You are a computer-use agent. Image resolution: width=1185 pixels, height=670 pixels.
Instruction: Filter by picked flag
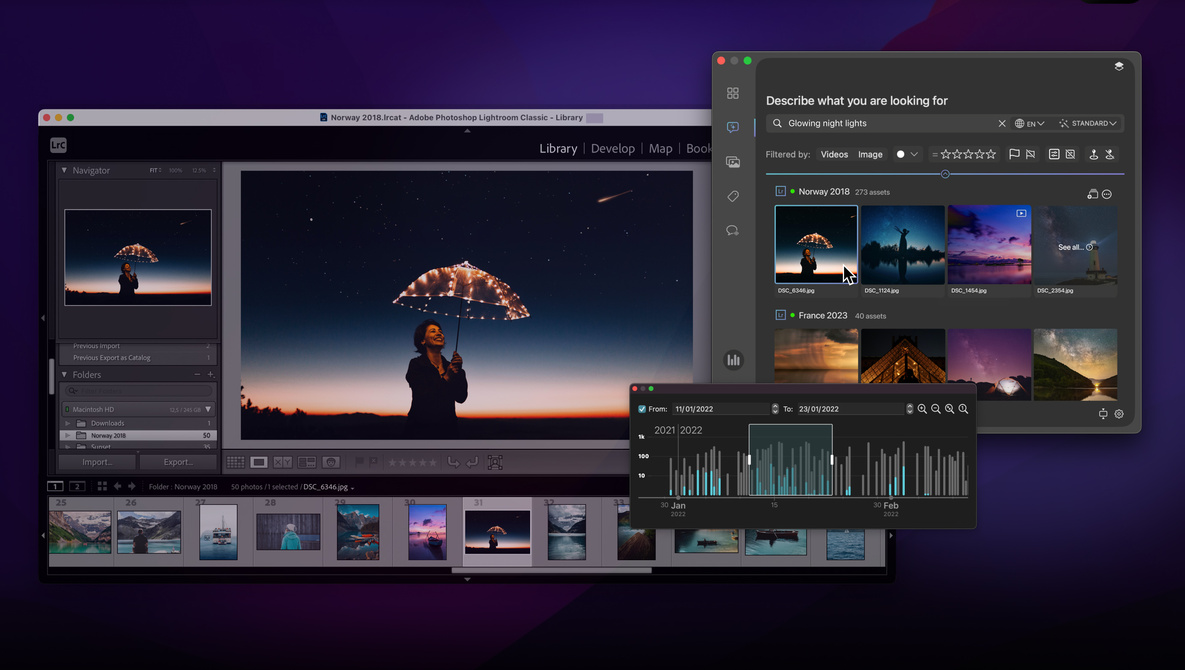pos(1014,154)
